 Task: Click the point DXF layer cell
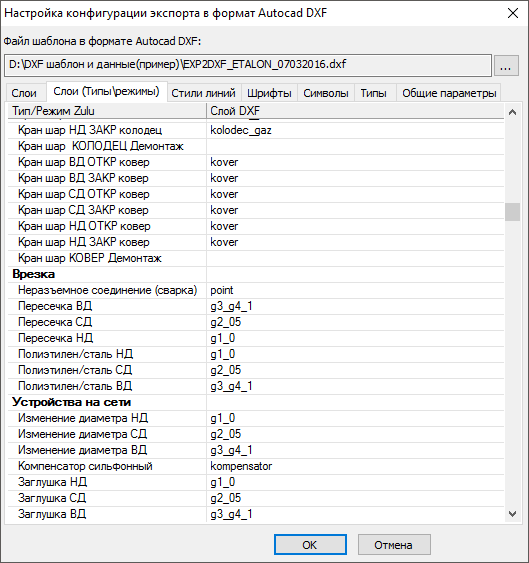pyautogui.click(x=355, y=290)
